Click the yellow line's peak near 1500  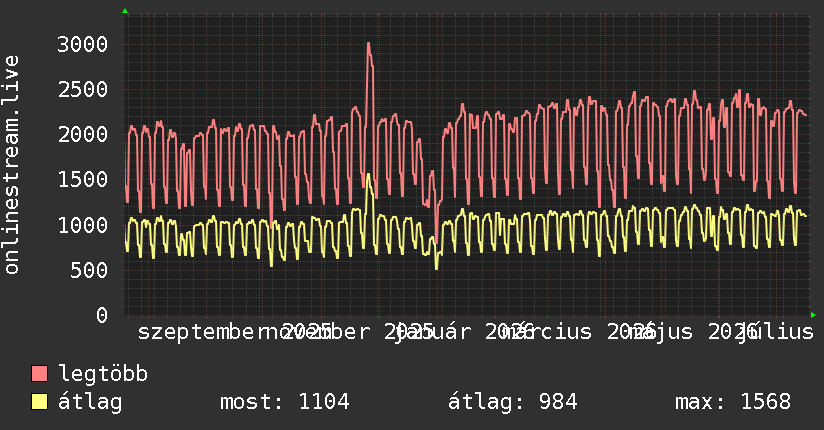coord(368,176)
